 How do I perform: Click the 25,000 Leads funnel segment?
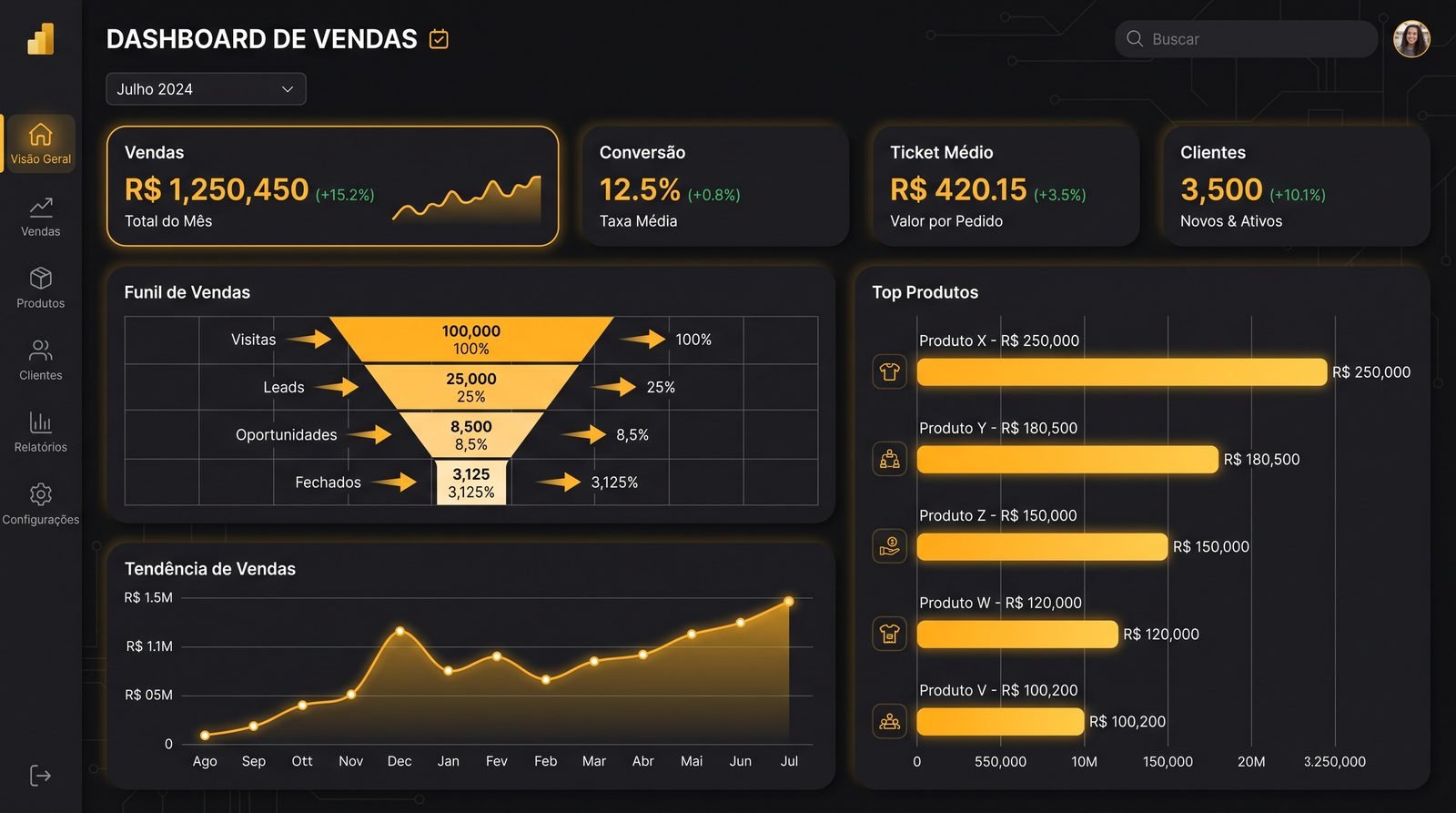coord(471,387)
